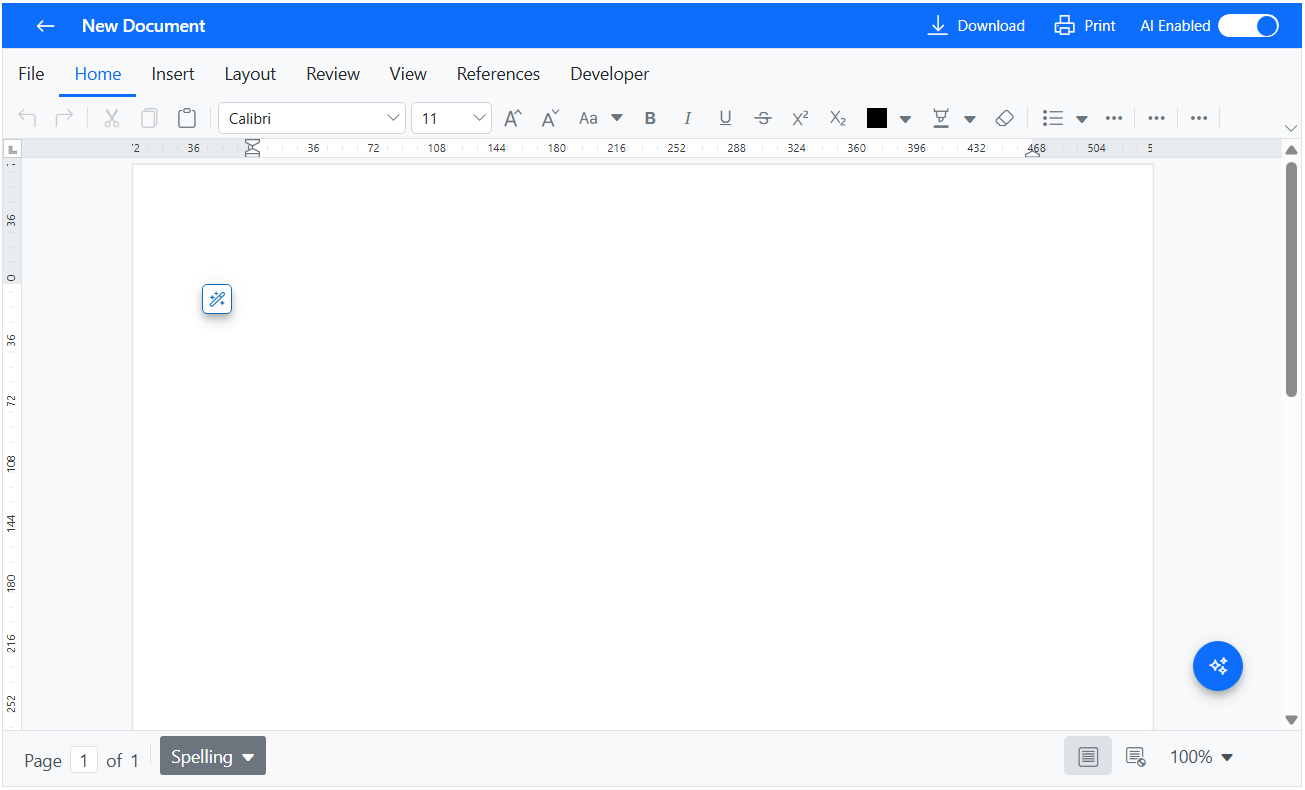
Task: Toggle the AI Enabled switch
Action: tap(1248, 26)
